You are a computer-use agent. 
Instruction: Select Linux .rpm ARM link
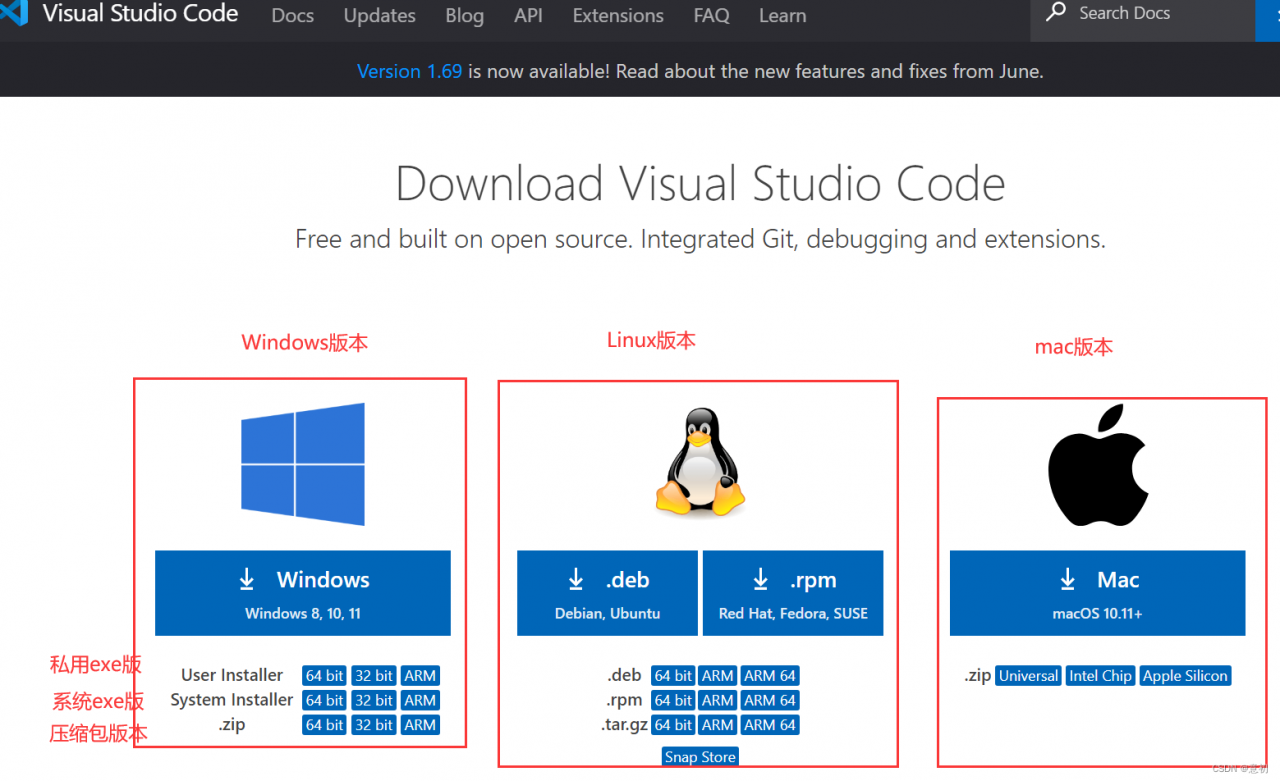tap(718, 700)
